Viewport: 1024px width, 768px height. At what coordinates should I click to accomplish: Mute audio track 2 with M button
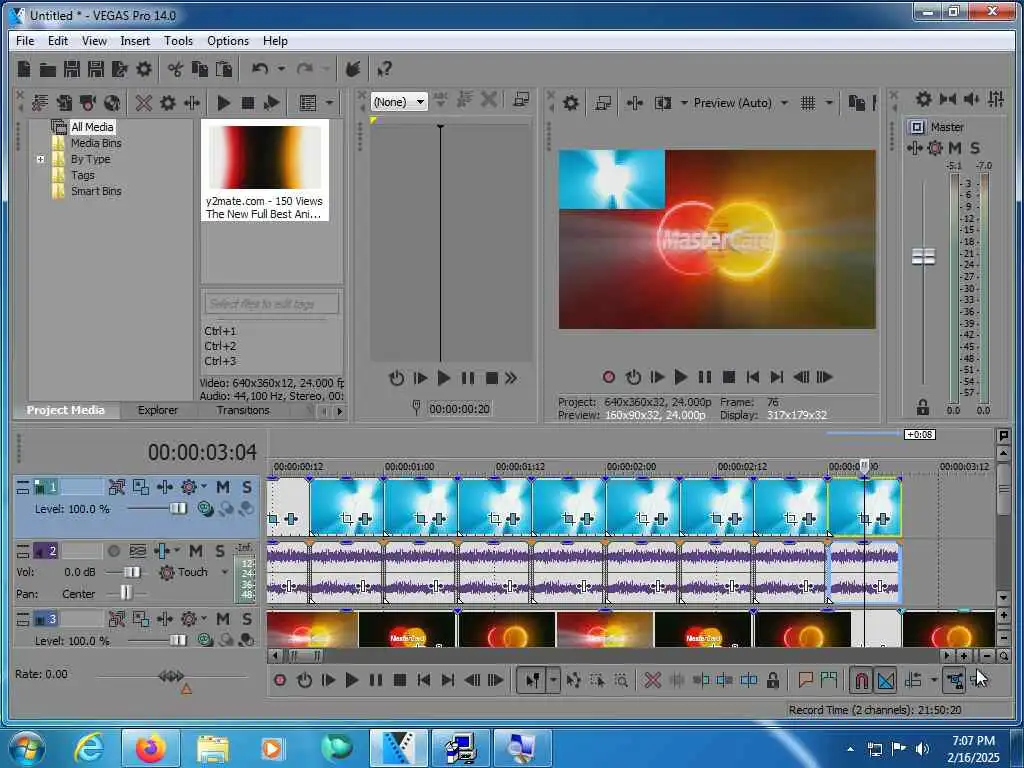[195, 552]
